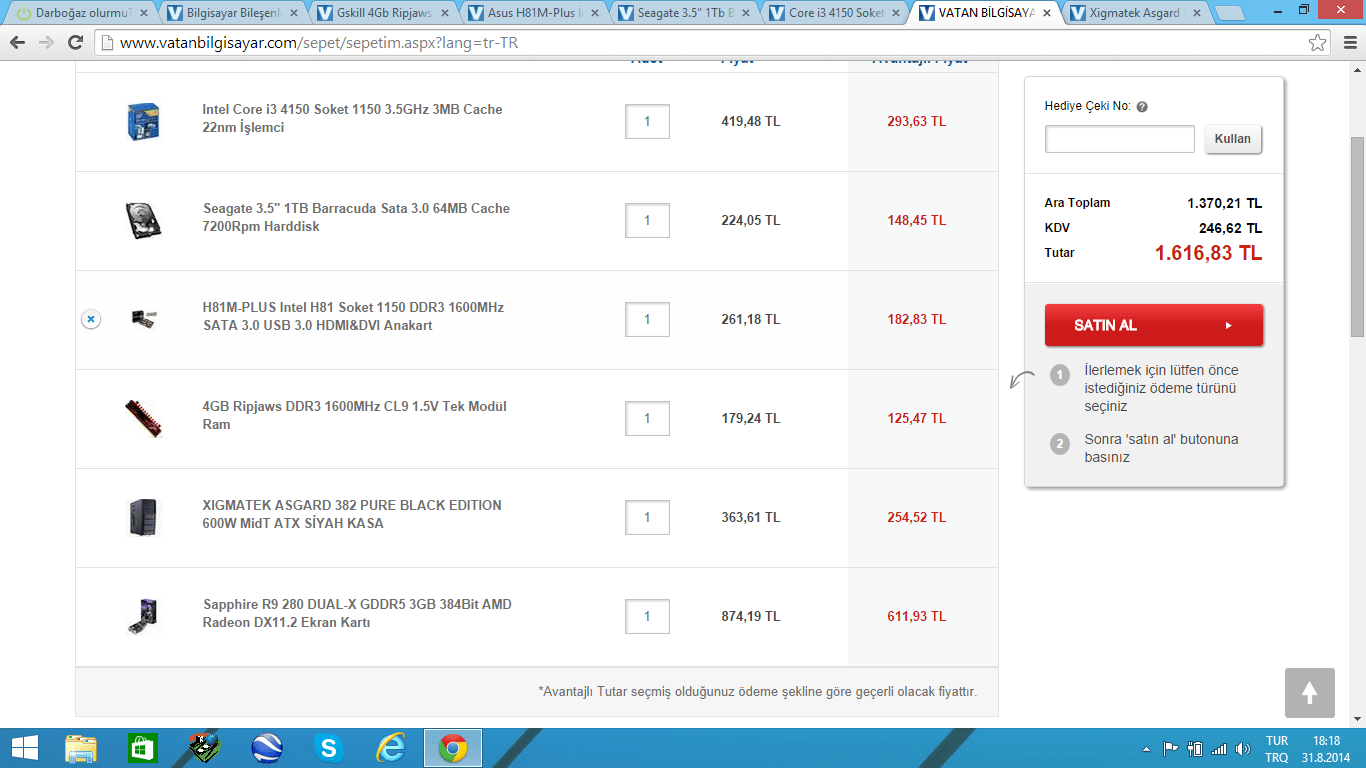Click quantity field for Seagate Barracuda harddisk
The width and height of the screenshot is (1366, 768).
pyautogui.click(x=647, y=220)
